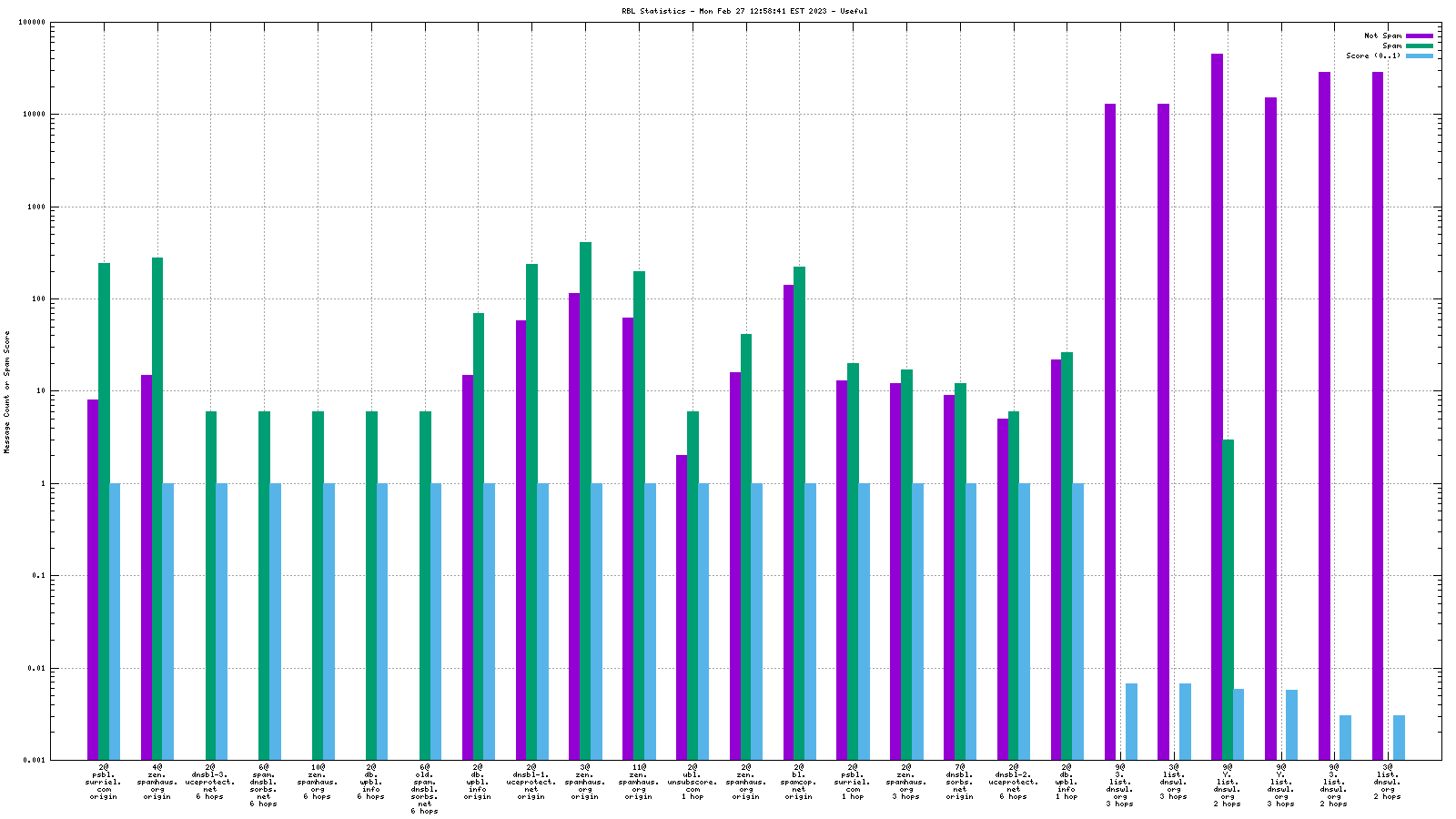Click the wbl.unsubscore.com 1 hop label
Viewport: 1456px width, 819px height.
pos(693,782)
